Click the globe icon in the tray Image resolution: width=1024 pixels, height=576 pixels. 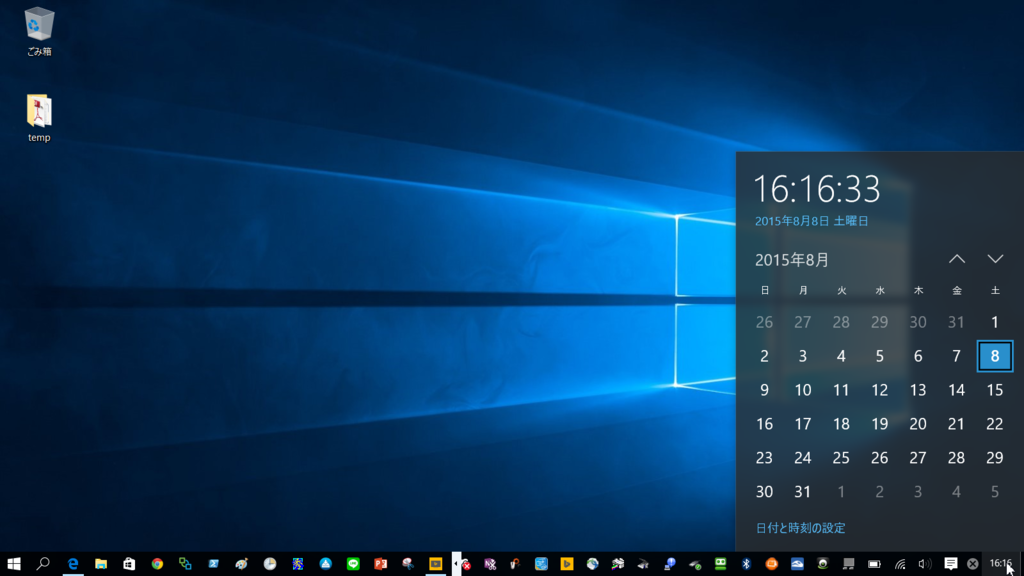click(x=592, y=564)
